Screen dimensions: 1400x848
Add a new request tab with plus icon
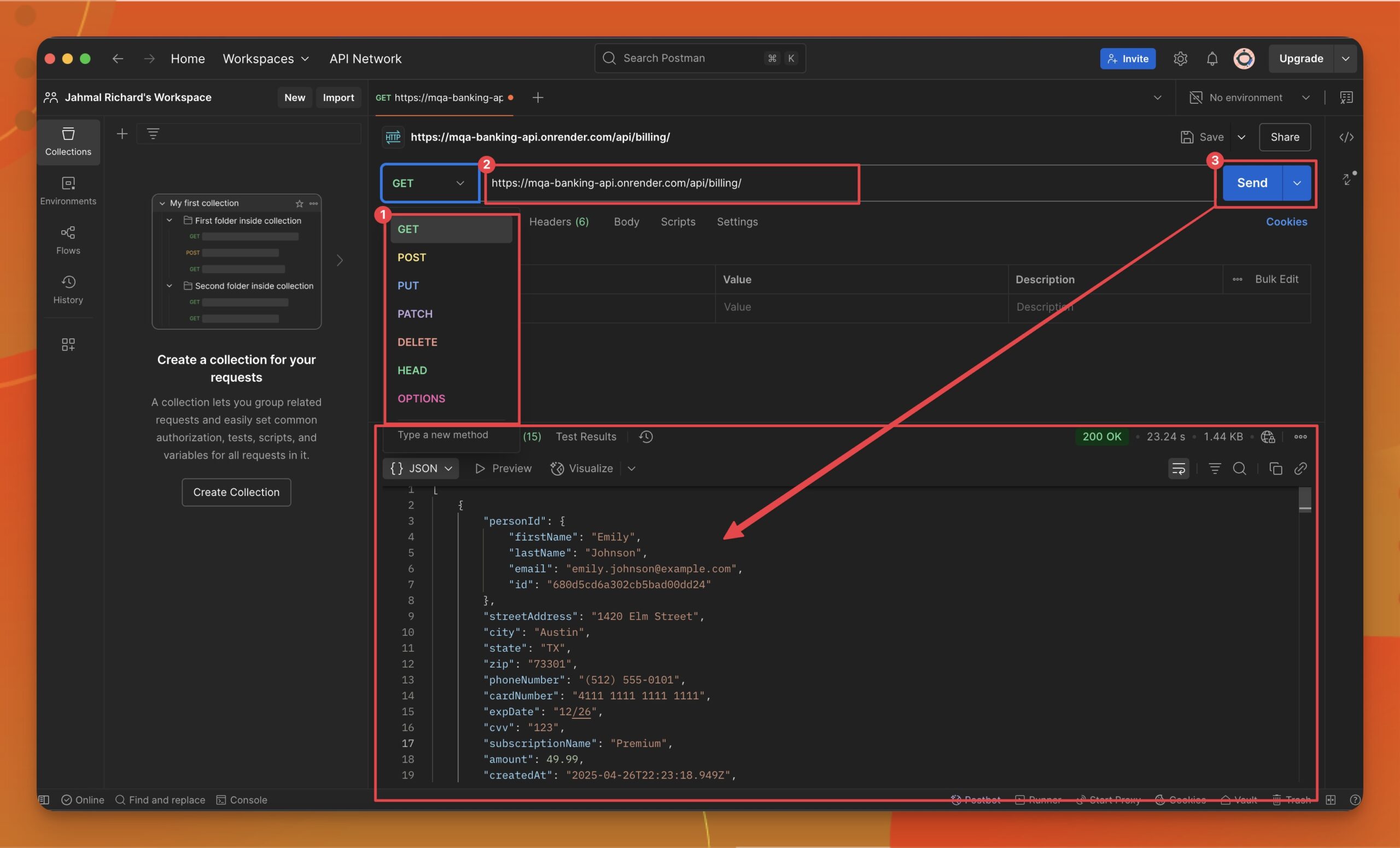pos(538,98)
